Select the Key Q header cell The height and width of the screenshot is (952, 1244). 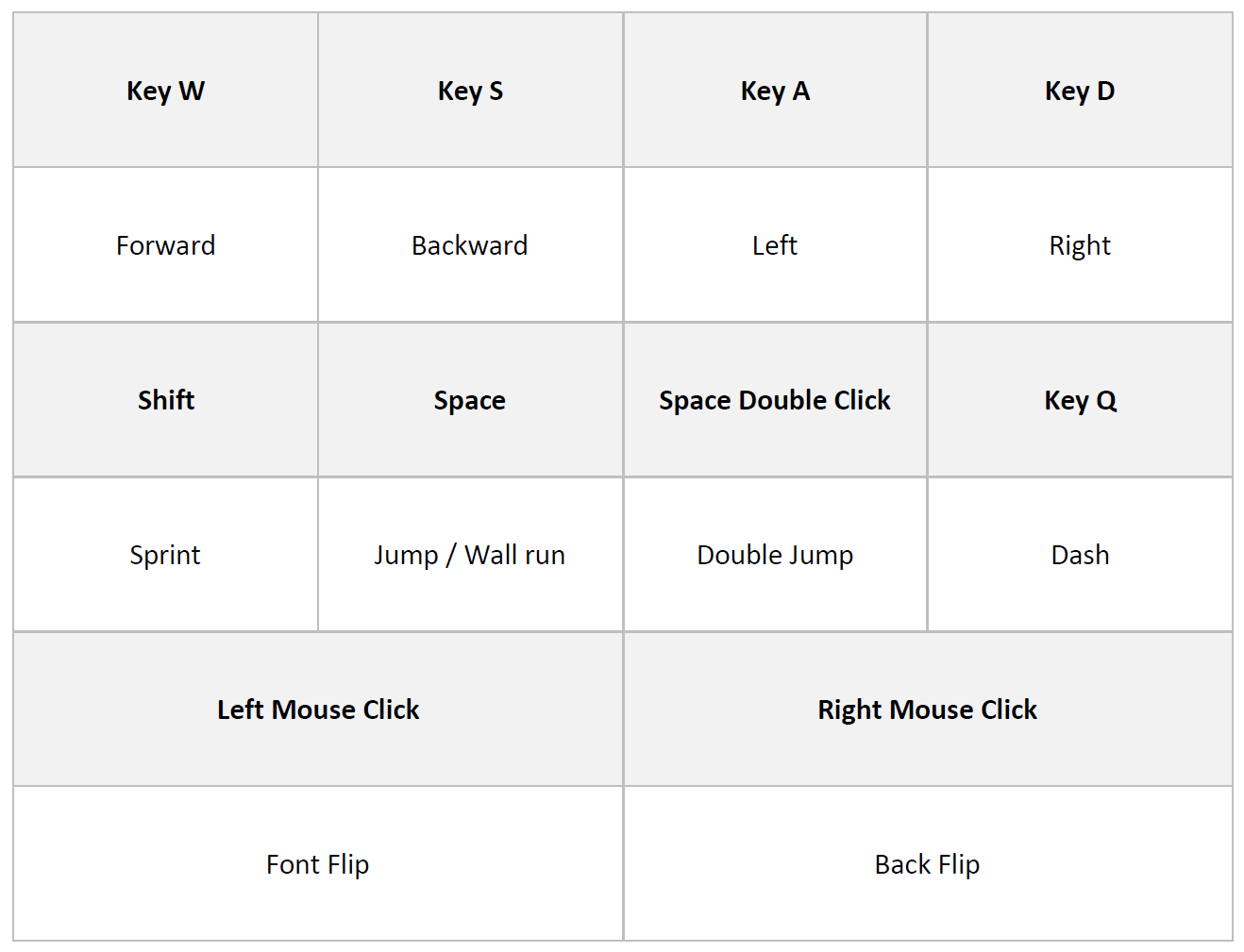point(1080,400)
